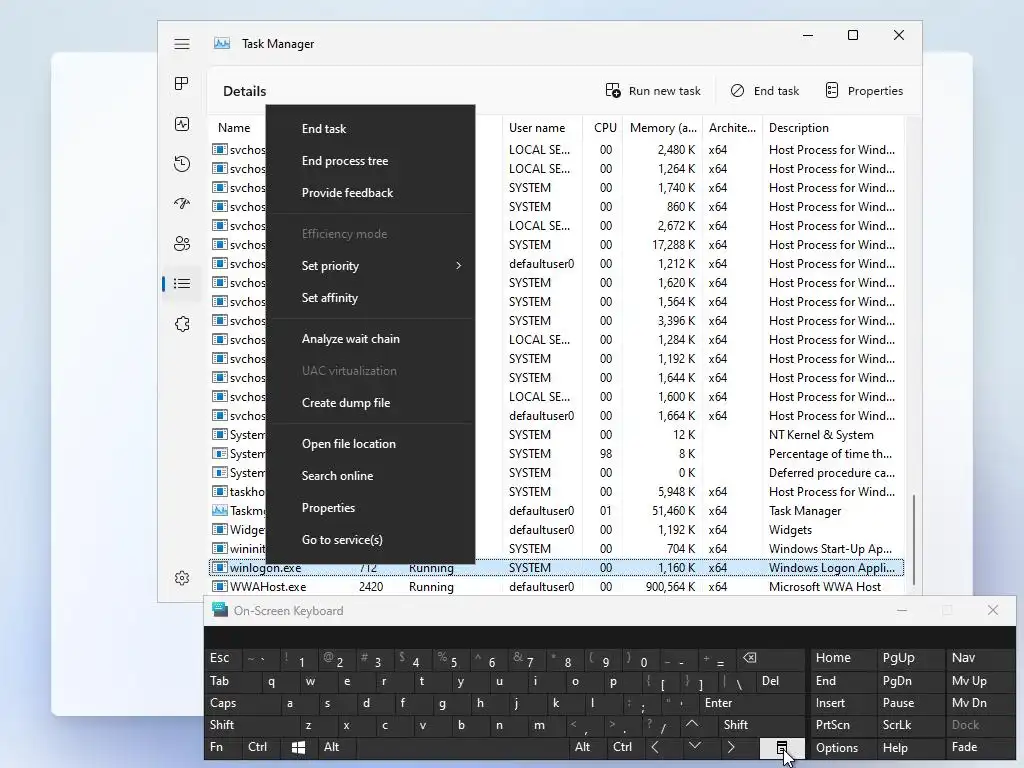Open the Performance page icon
Viewport: 1024px width, 768px height.
pyautogui.click(x=182, y=124)
